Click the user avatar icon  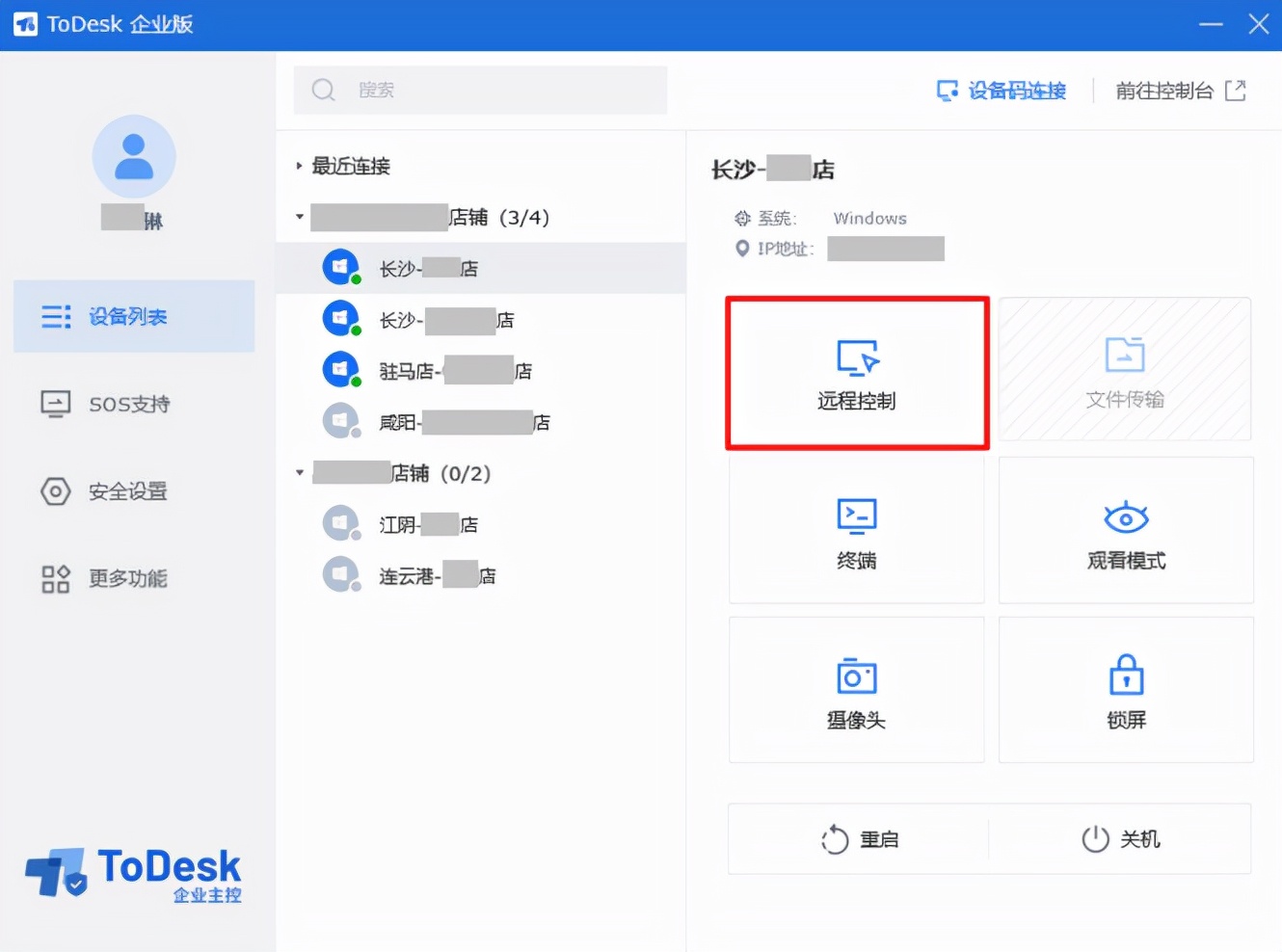[134, 156]
